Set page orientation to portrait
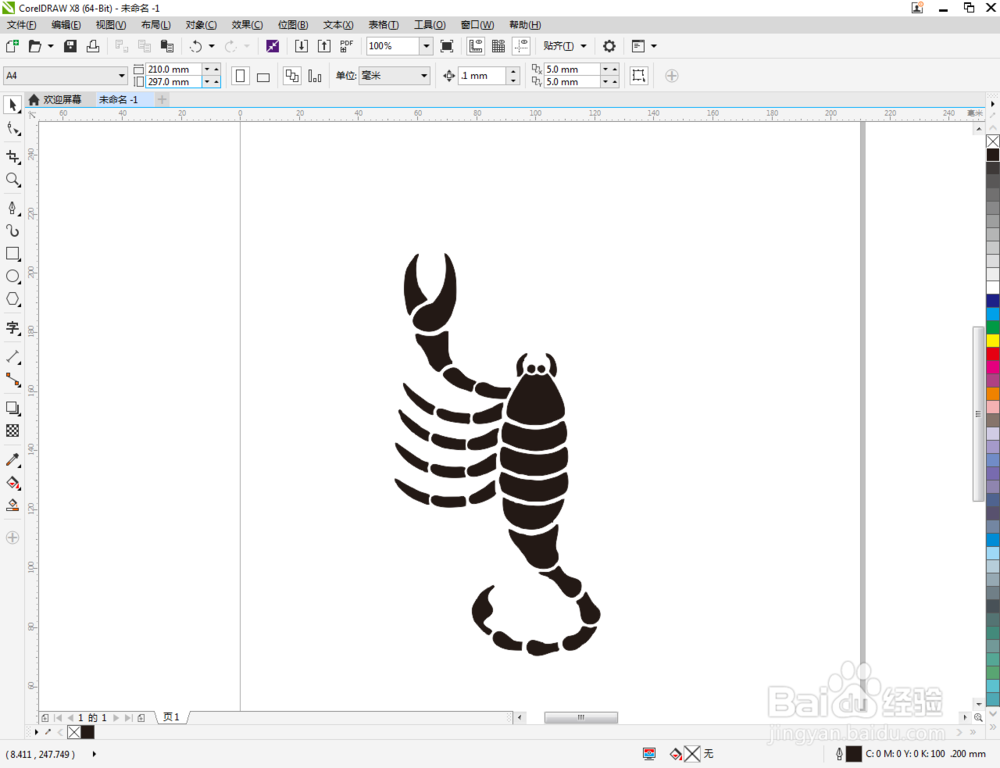1000x768 pixels. point(240,76)
